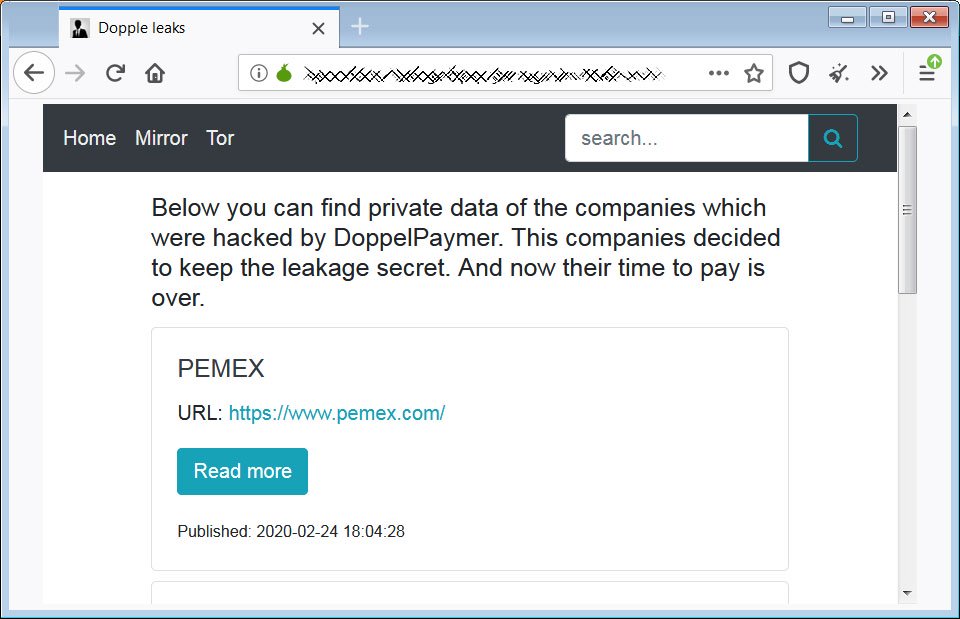Click the Read more button under PEMEX

(242, 471)
